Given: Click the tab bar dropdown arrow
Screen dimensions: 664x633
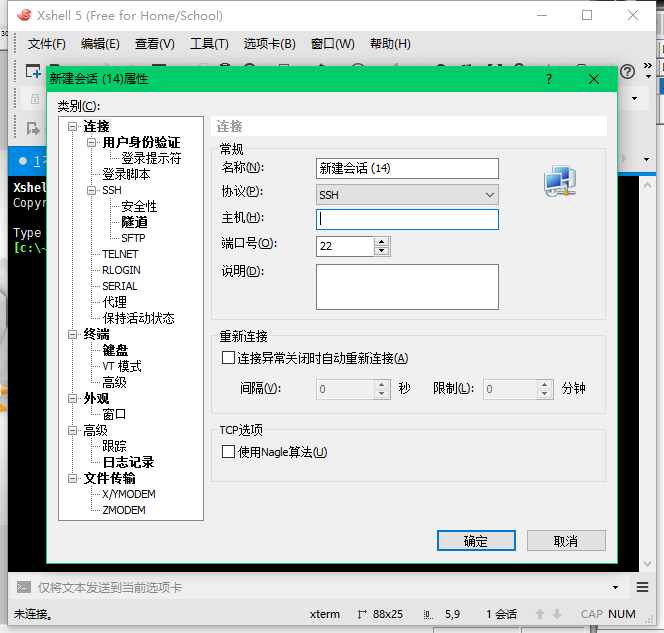Looking at the screenshot, I should pos(646,160).
